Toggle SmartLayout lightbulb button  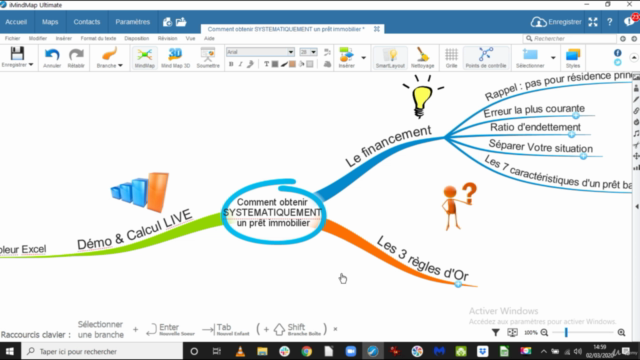click(x=390, y=58)
